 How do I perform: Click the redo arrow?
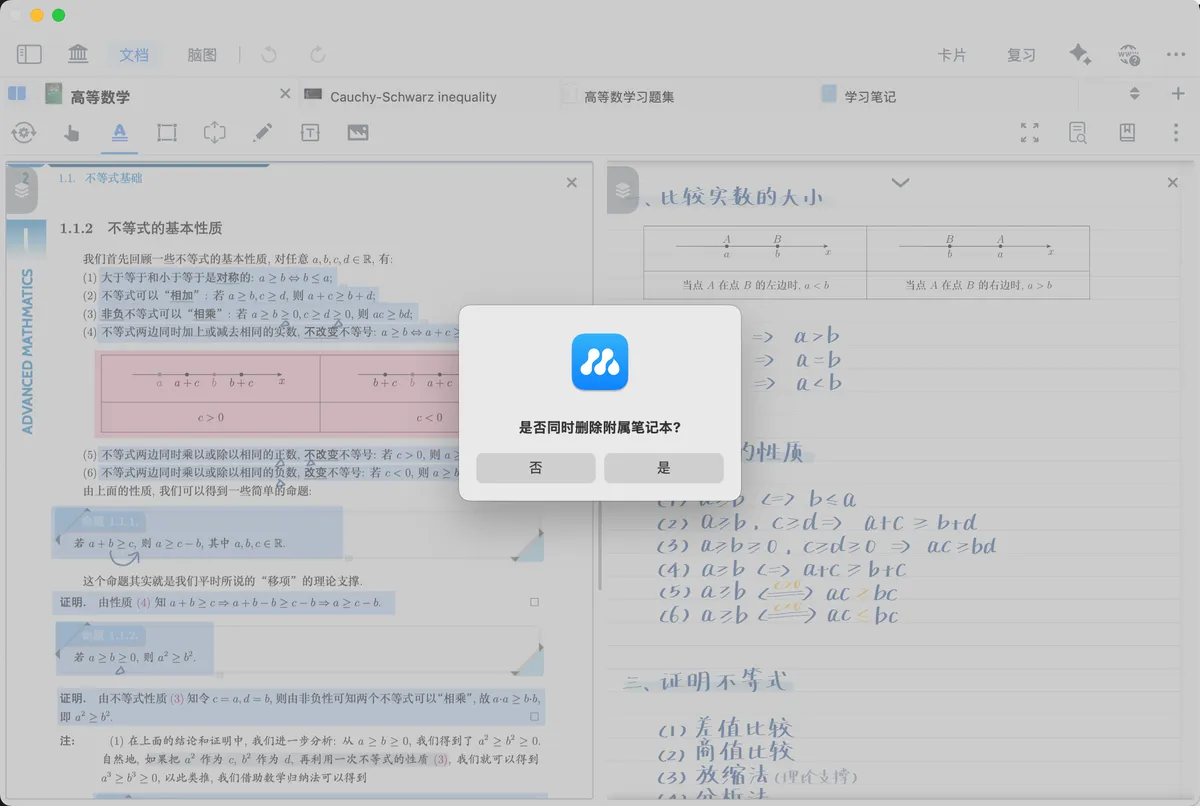click(x=318, y=55)
